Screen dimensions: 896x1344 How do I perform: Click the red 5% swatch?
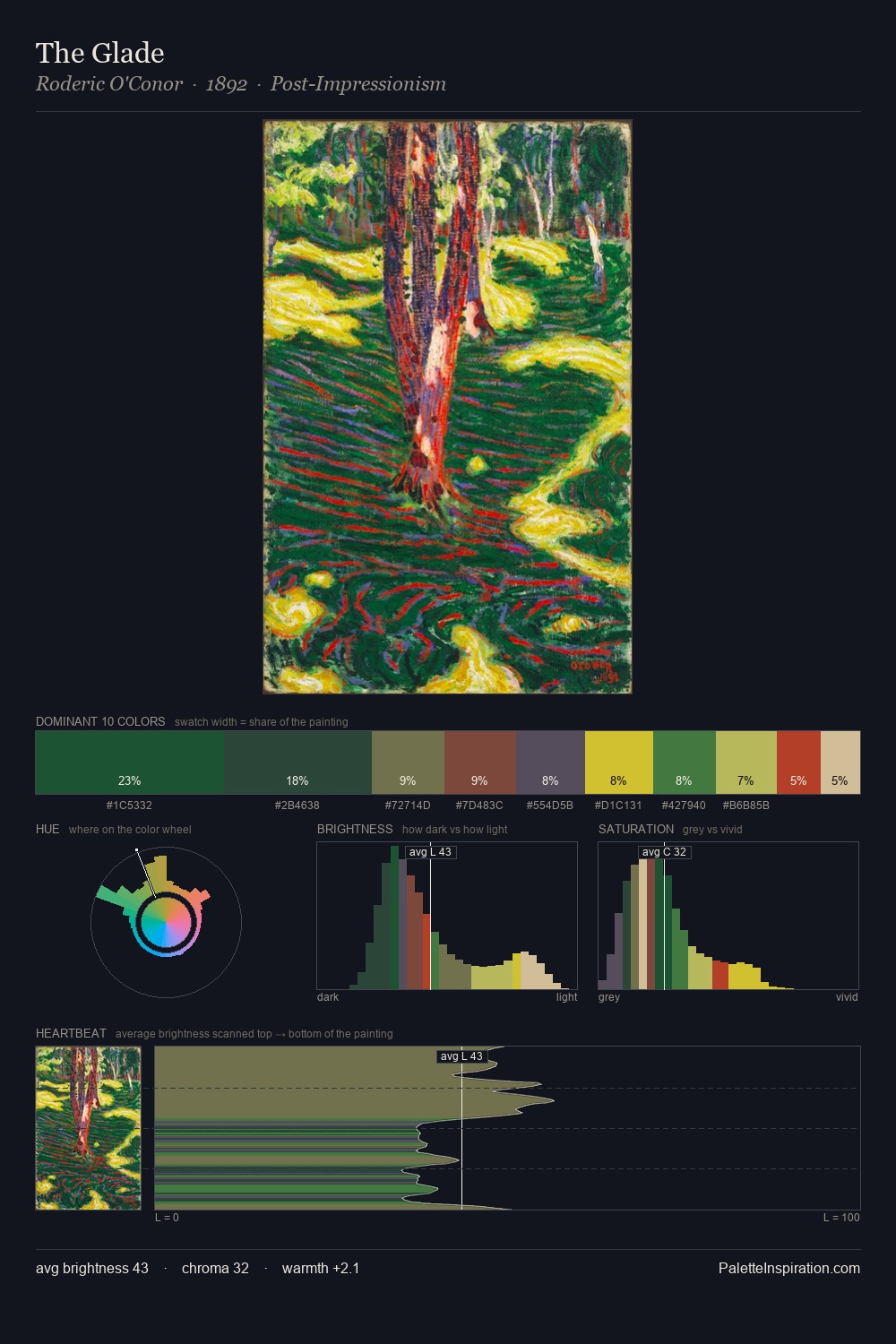[798, 762]
